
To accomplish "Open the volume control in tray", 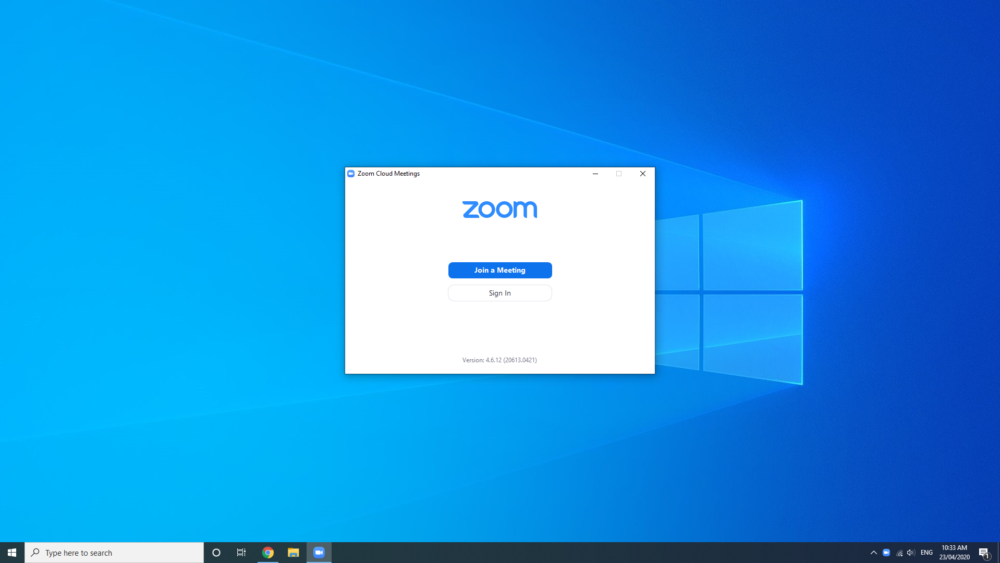I will pyautogui.click(x=911, y=553).
